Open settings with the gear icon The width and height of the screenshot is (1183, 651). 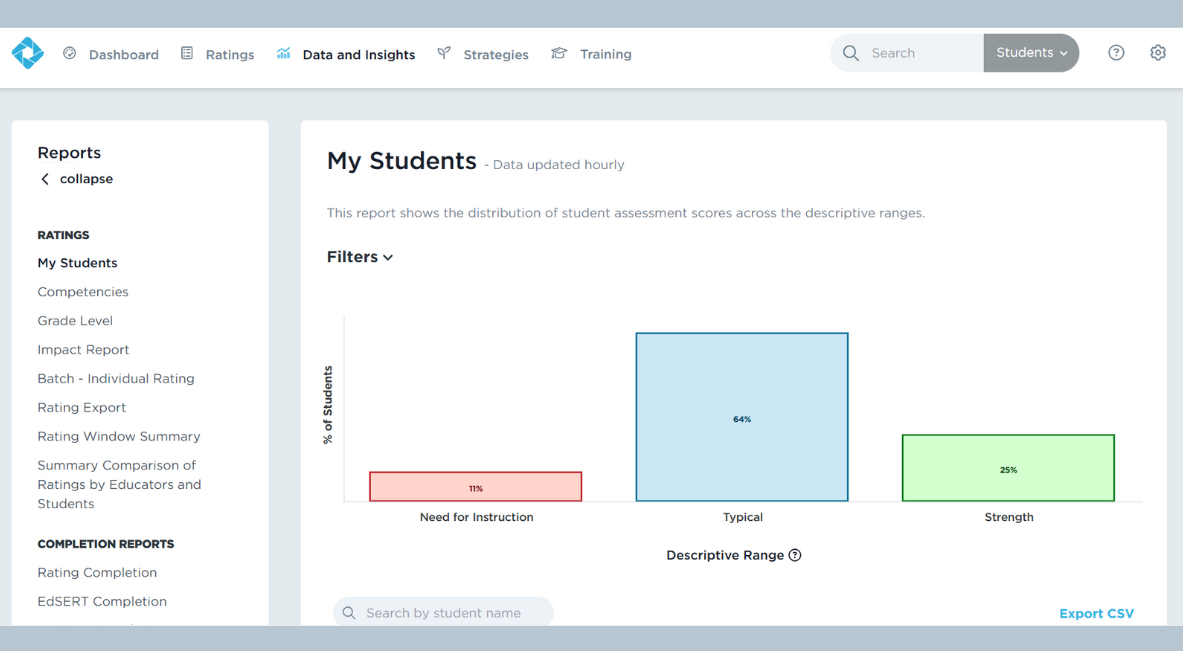1158,53
